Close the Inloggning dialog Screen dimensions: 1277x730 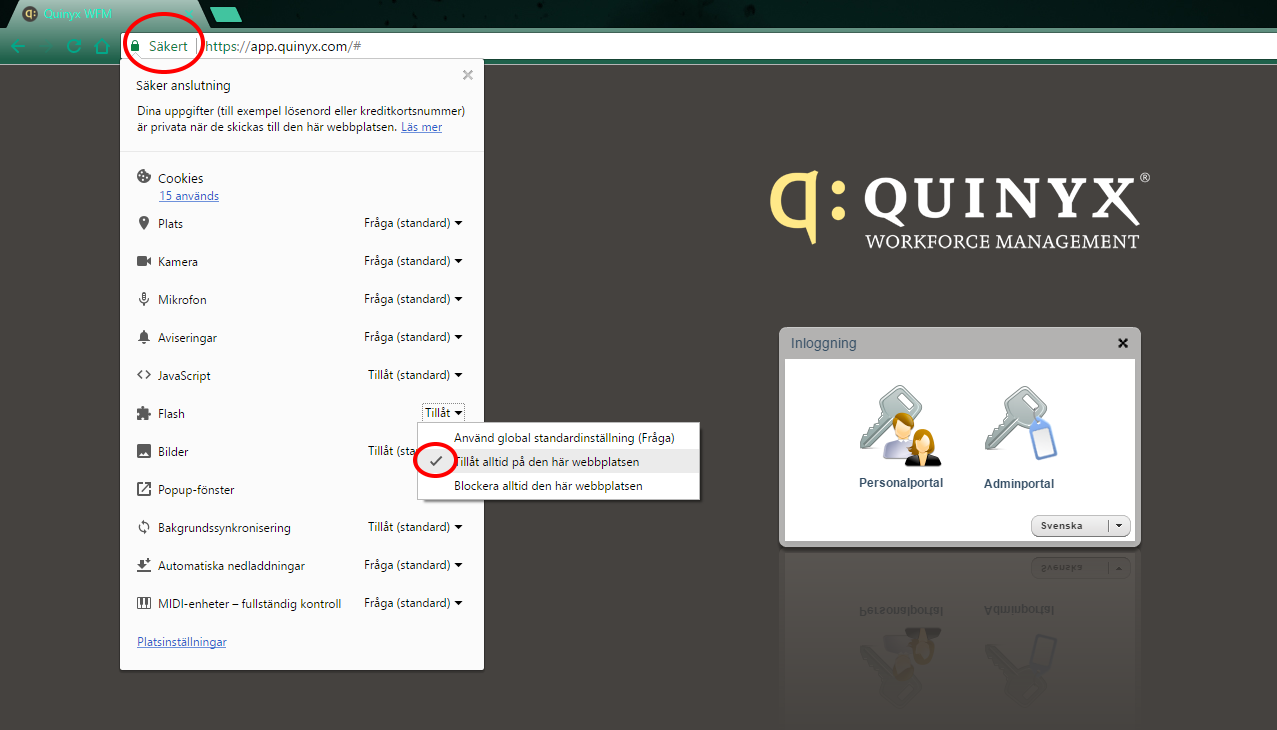[x=1123, y=343]
